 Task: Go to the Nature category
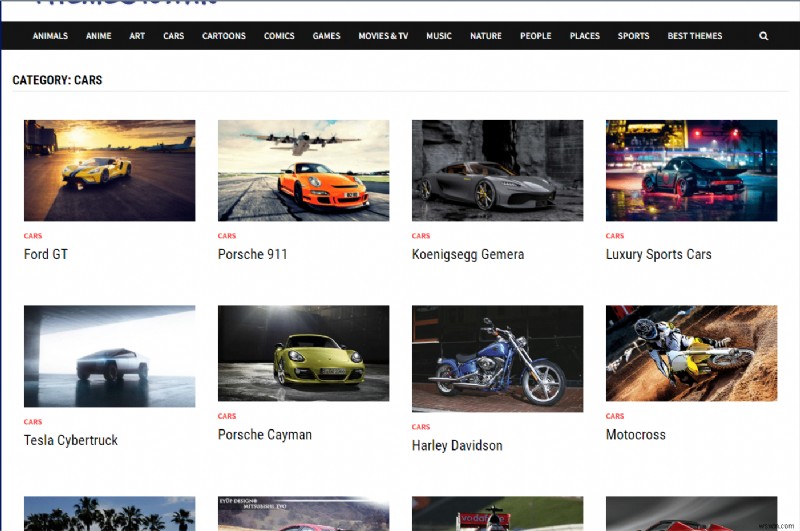tap(486, 36)
